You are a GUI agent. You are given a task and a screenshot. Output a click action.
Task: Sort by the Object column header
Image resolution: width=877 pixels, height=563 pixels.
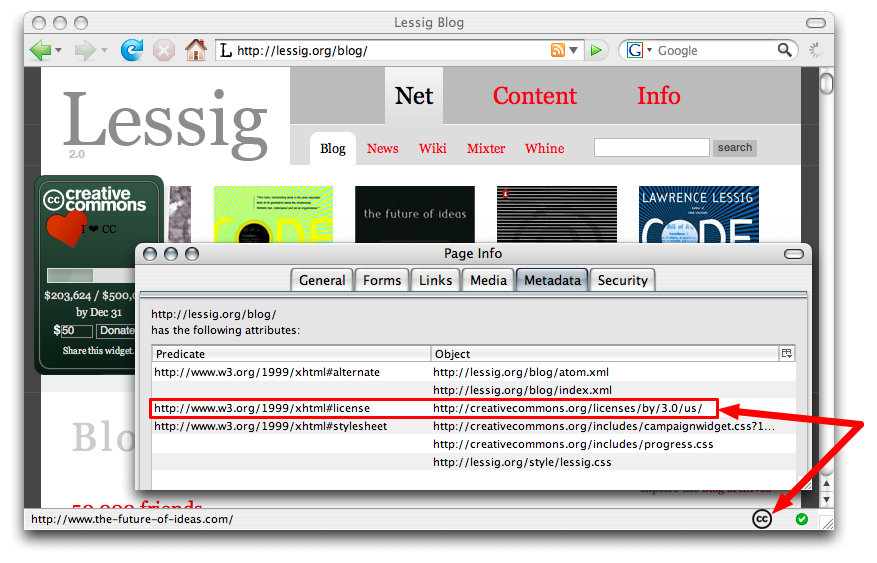(605, 354)
